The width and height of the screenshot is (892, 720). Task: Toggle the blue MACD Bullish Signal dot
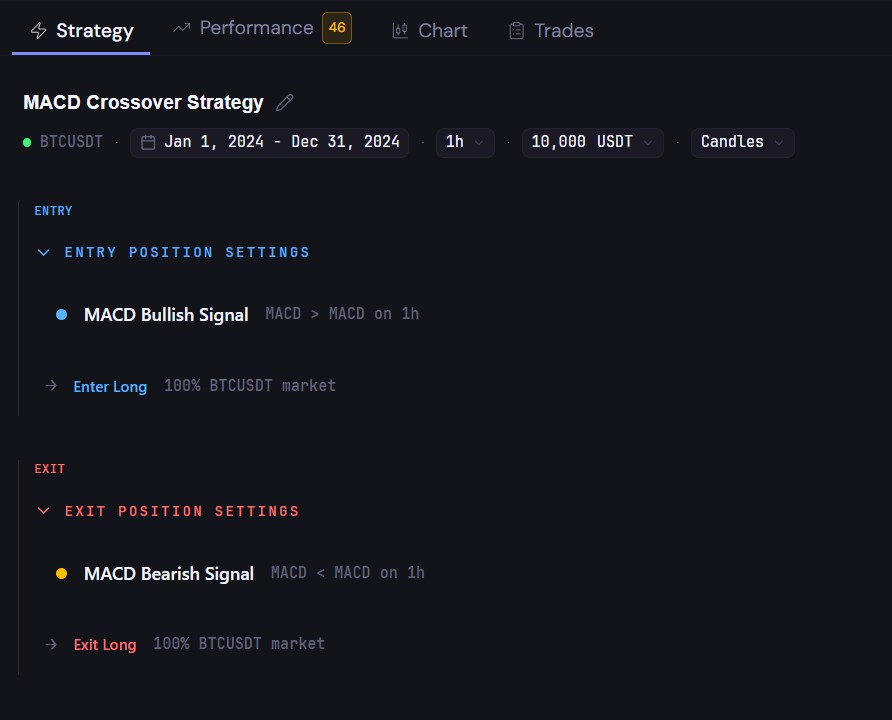pos(61,315)
